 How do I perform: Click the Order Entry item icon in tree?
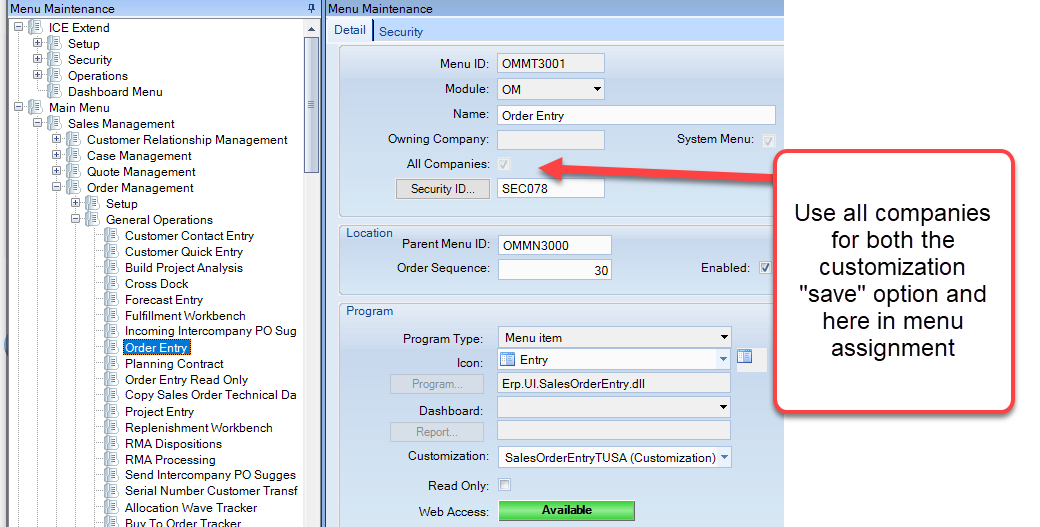tap(112, 347)
